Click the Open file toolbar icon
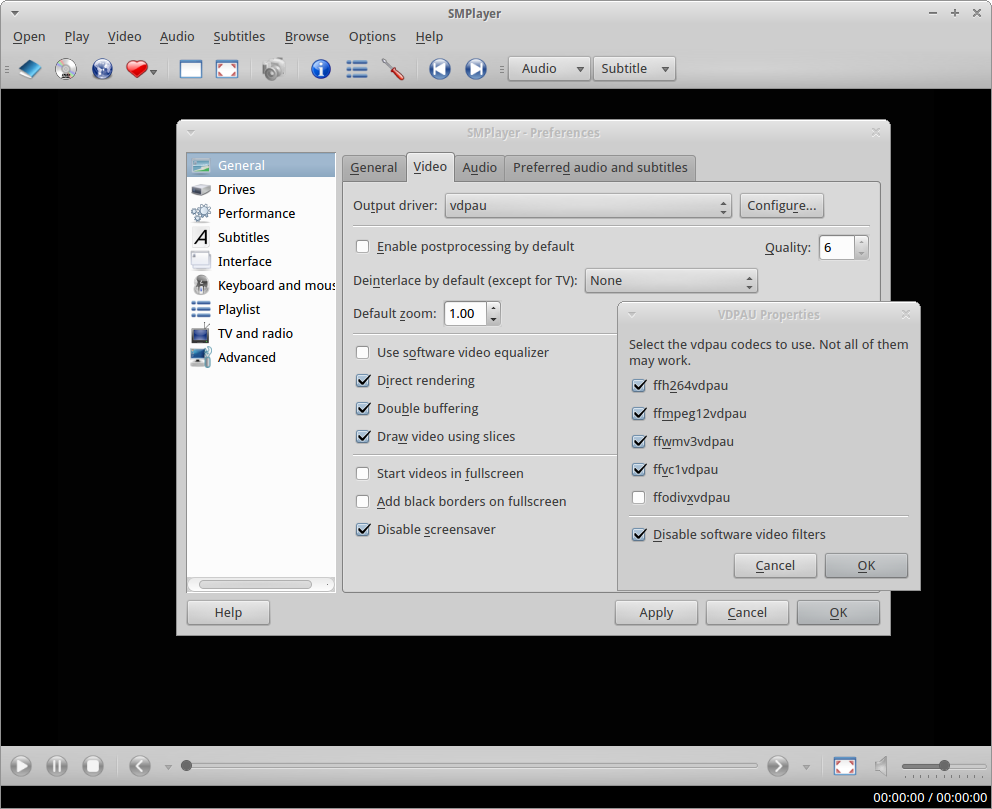Viewport: 992px width, 809px height. coord(30,69)
